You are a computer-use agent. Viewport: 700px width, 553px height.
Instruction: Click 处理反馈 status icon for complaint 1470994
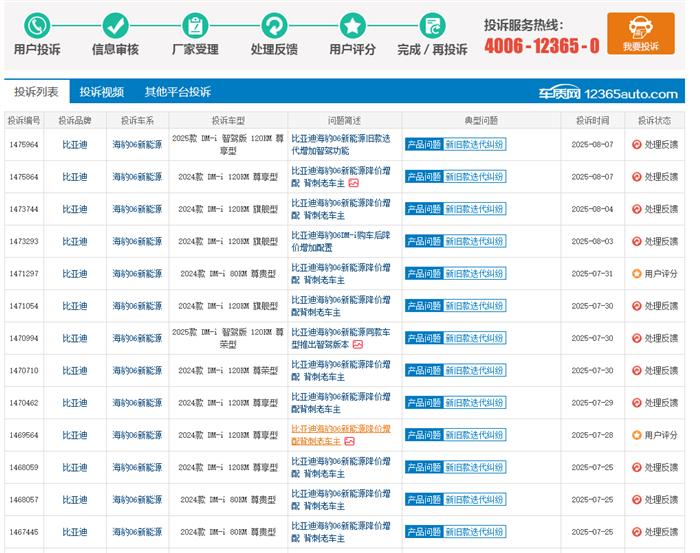click(x=637, y=338)
